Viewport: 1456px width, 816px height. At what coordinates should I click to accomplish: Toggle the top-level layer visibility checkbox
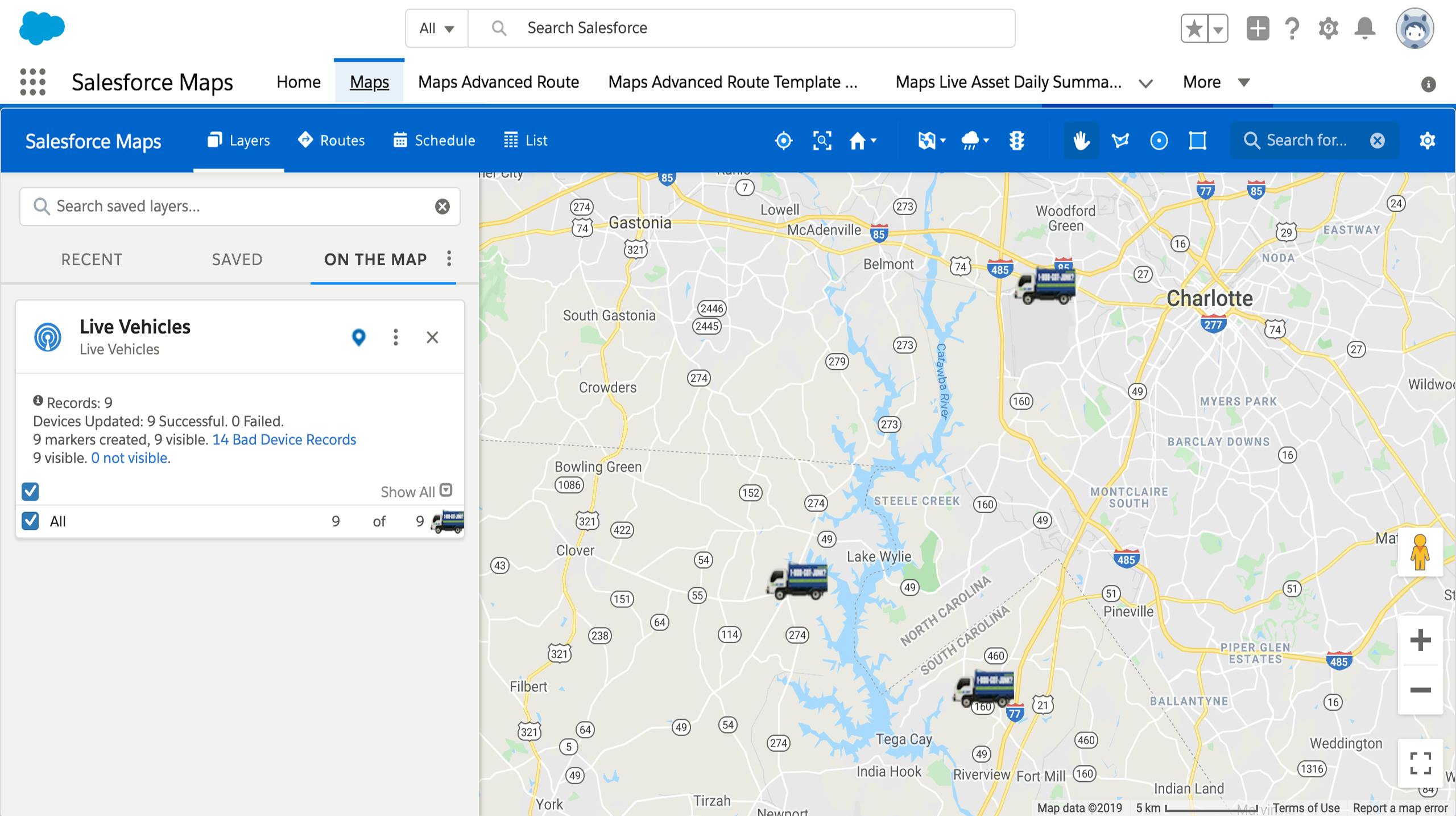pos(31,490)
